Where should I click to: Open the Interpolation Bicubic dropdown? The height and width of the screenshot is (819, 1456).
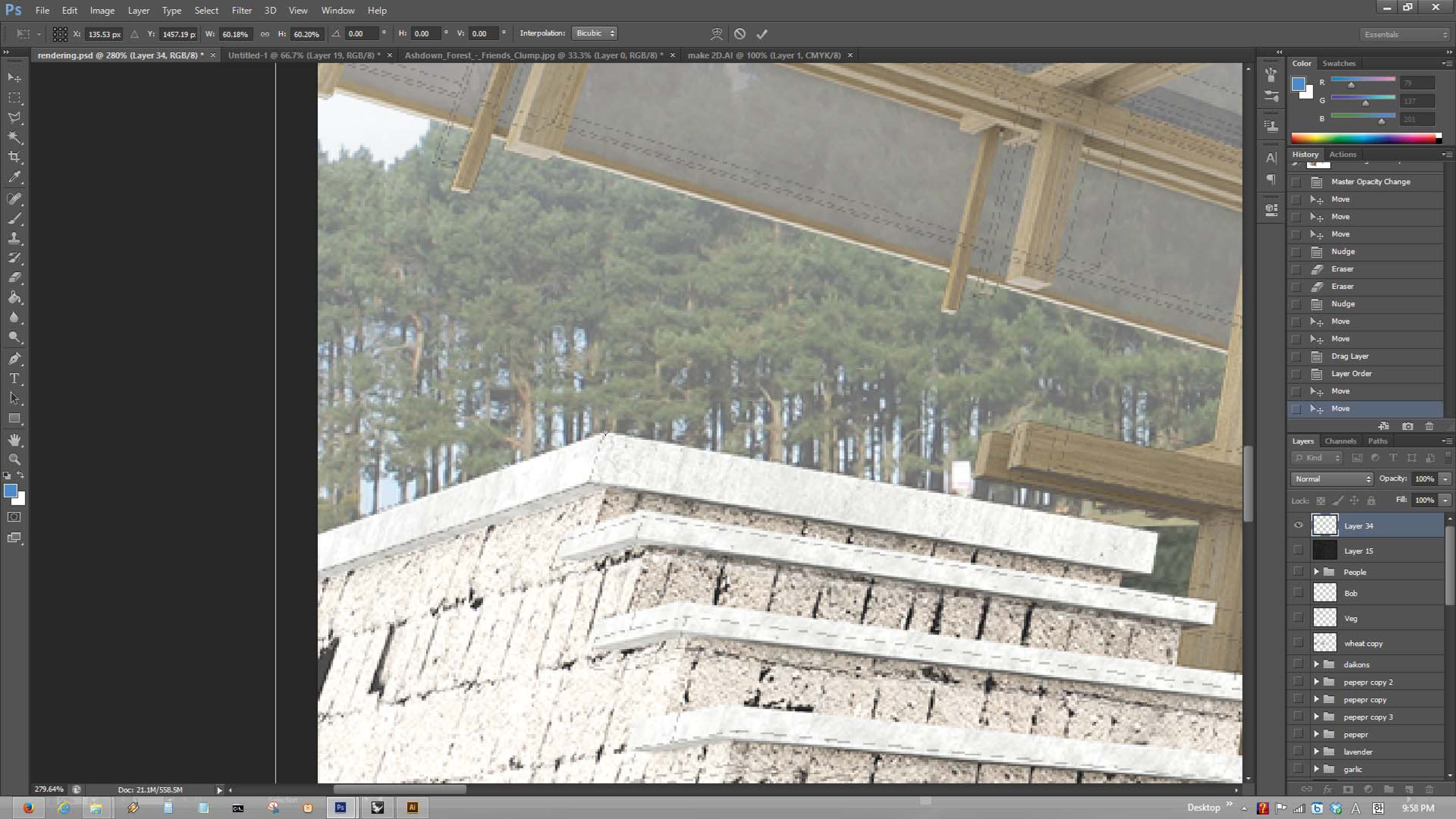tap(595, 33)
